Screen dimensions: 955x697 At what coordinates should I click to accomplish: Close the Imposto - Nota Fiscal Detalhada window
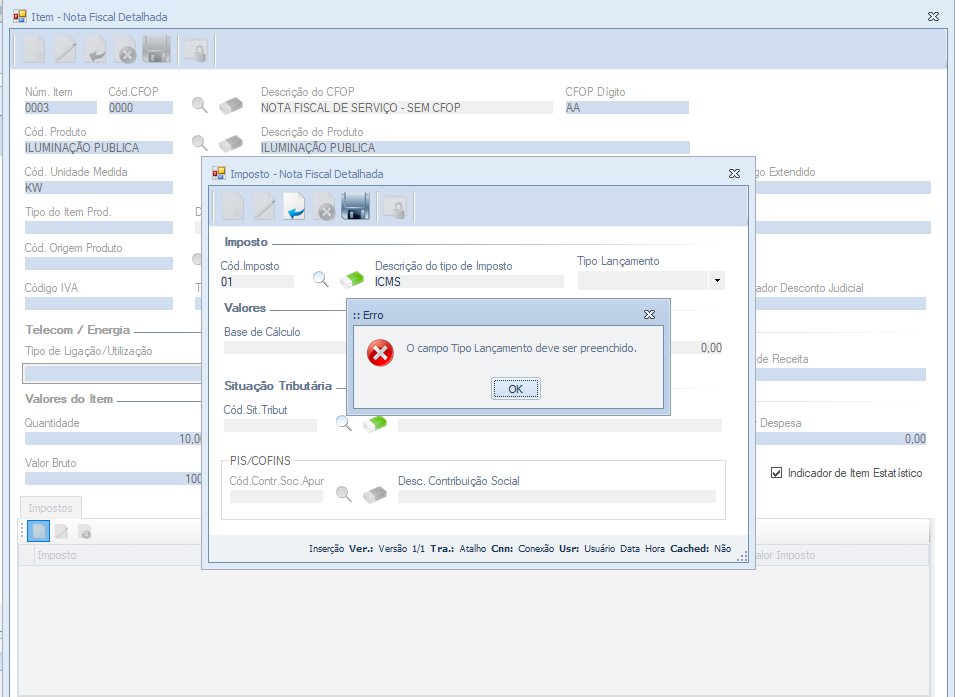734,173
